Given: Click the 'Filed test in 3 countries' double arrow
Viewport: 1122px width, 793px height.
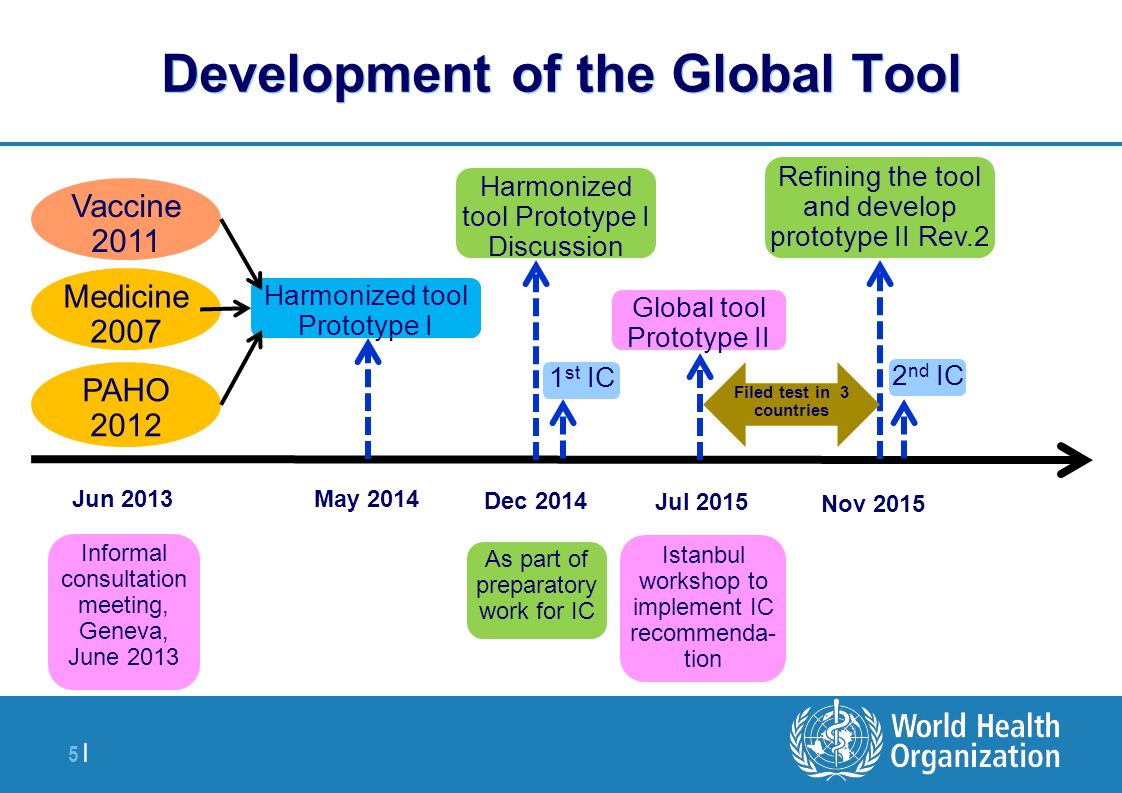Looking at the screenshot, I should (791, 403).
